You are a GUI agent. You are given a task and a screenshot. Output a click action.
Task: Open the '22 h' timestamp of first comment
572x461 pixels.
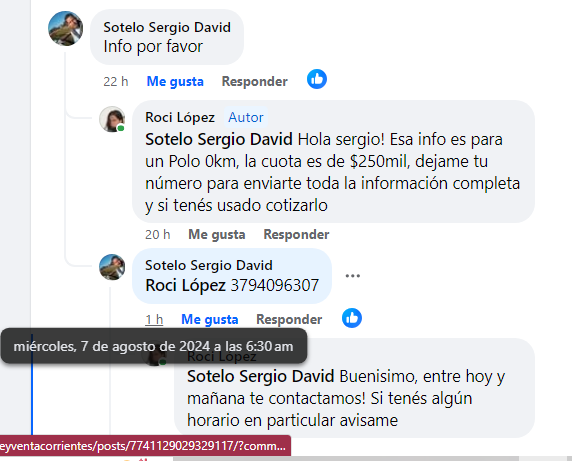click(116, 81)
